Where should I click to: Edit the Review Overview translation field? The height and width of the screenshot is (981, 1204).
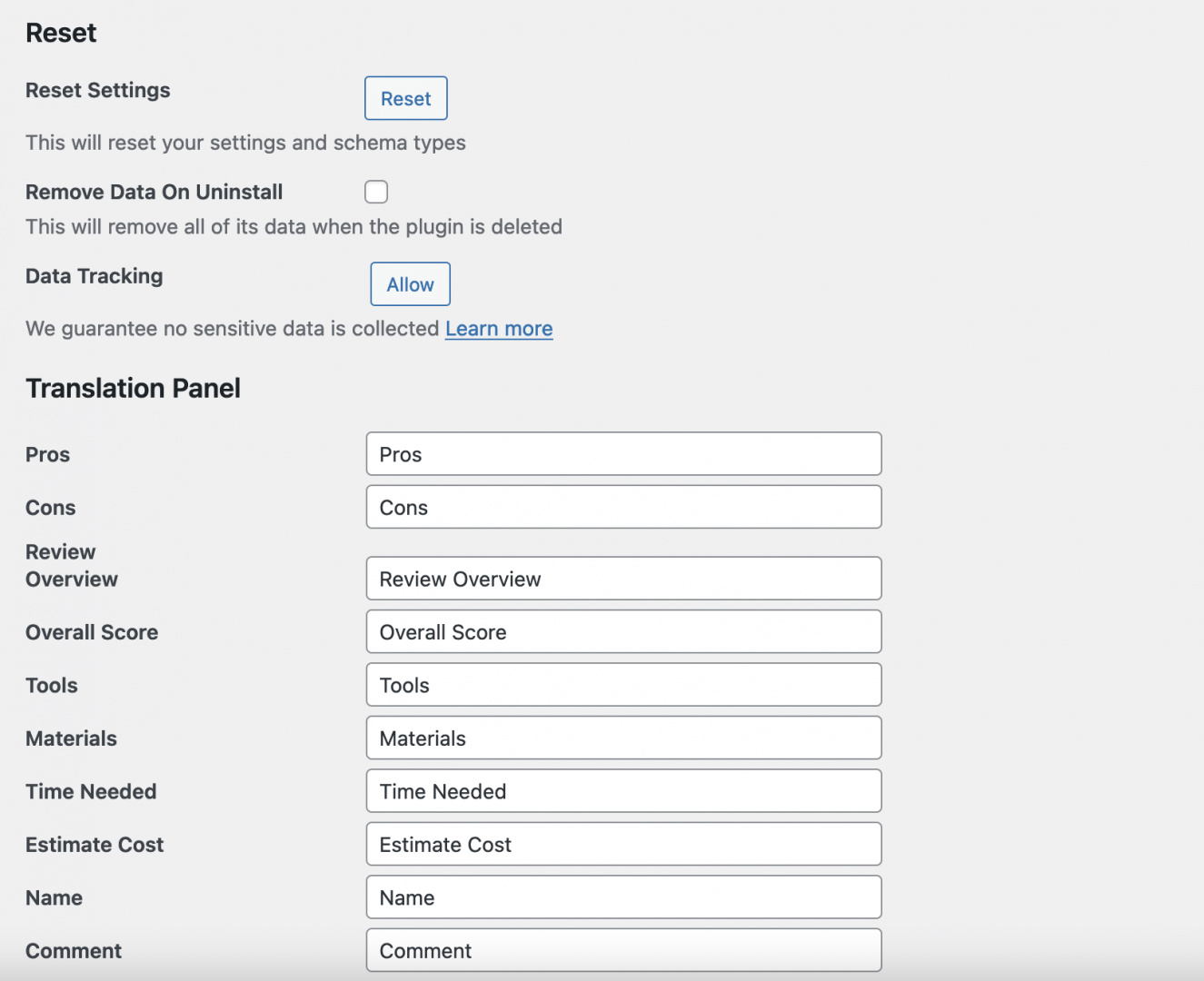(x=623, y=579)
